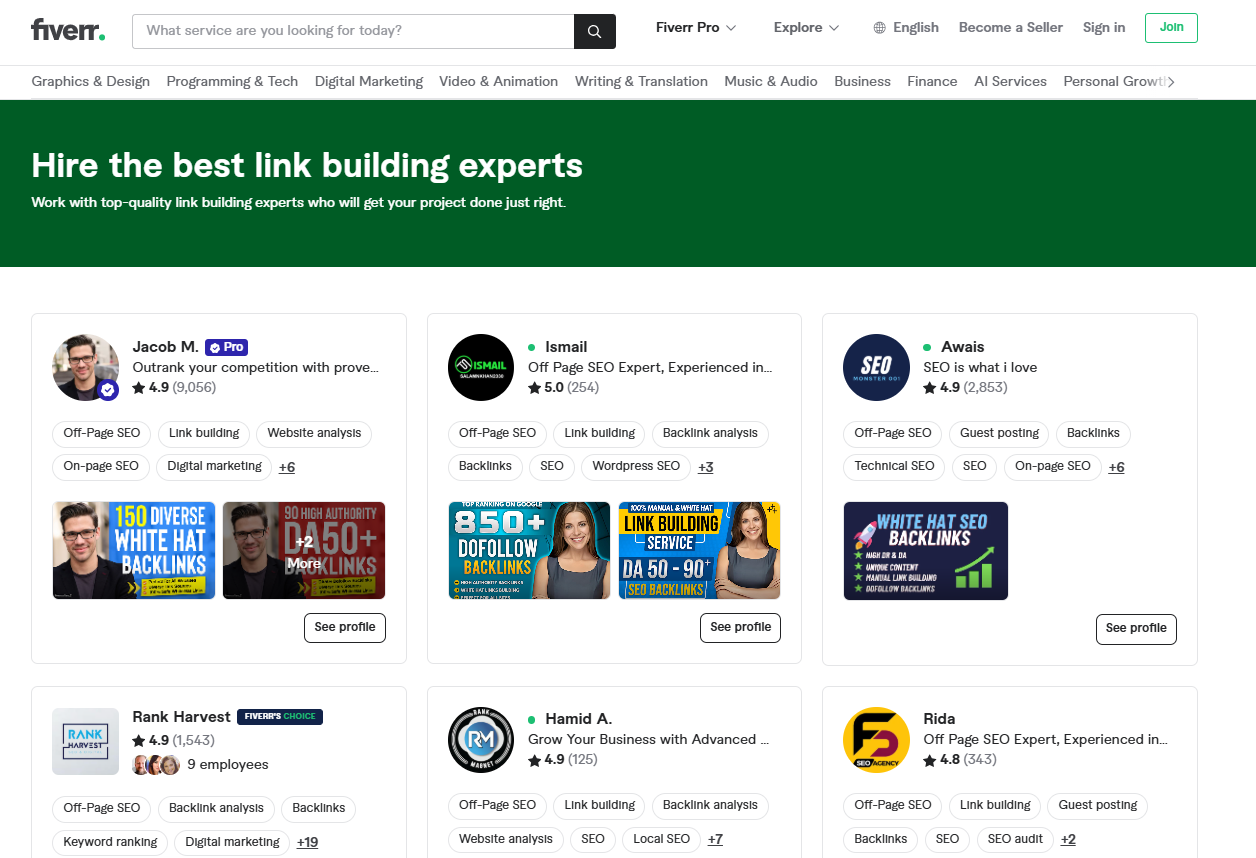The width and height of the screenshot is (1256, 858).
Task: Click the Rank Harvest name
Action: pyautogui.click(x=181, y=717)
